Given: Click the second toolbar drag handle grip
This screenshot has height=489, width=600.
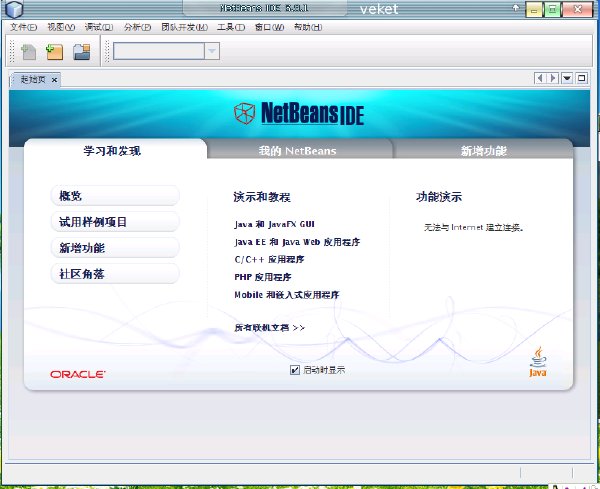Looking at the screenshot, I should pos(107,51).
